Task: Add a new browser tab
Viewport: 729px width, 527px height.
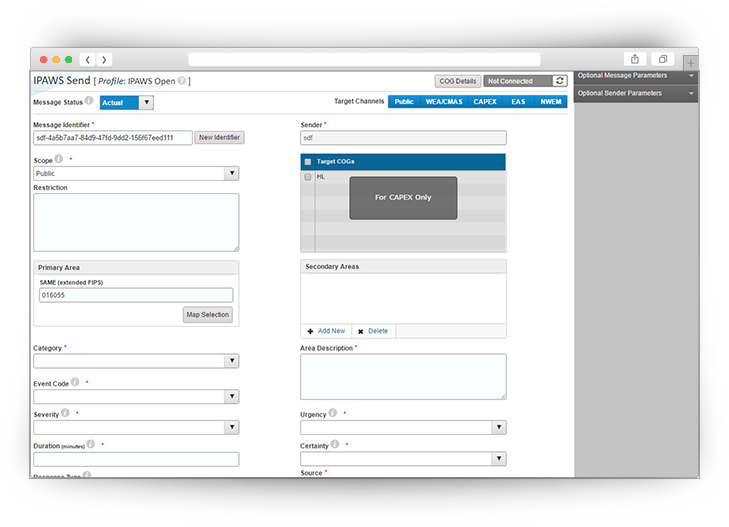Action: (x=690, y=63)
